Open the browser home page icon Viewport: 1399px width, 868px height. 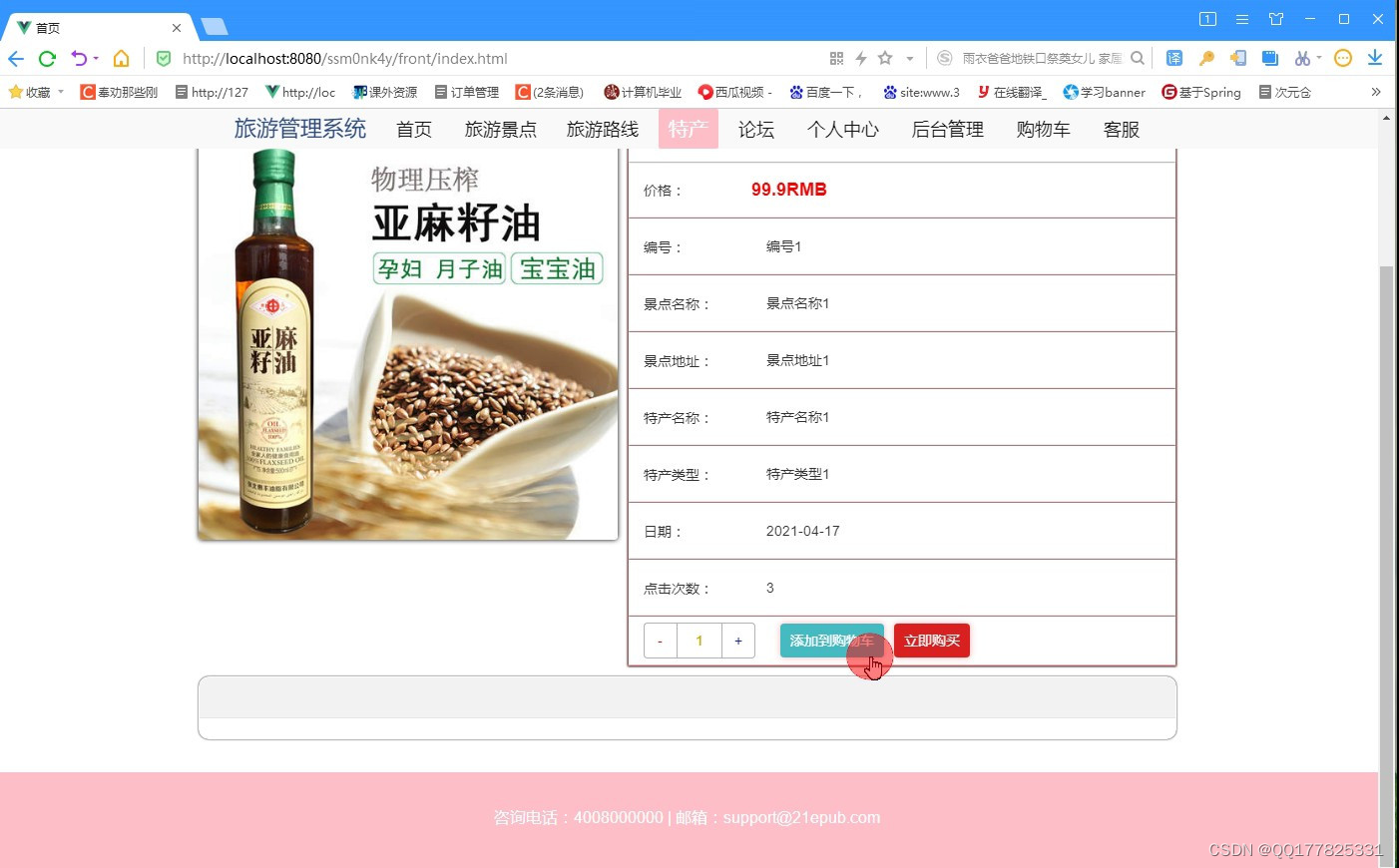tap(121, 58)
